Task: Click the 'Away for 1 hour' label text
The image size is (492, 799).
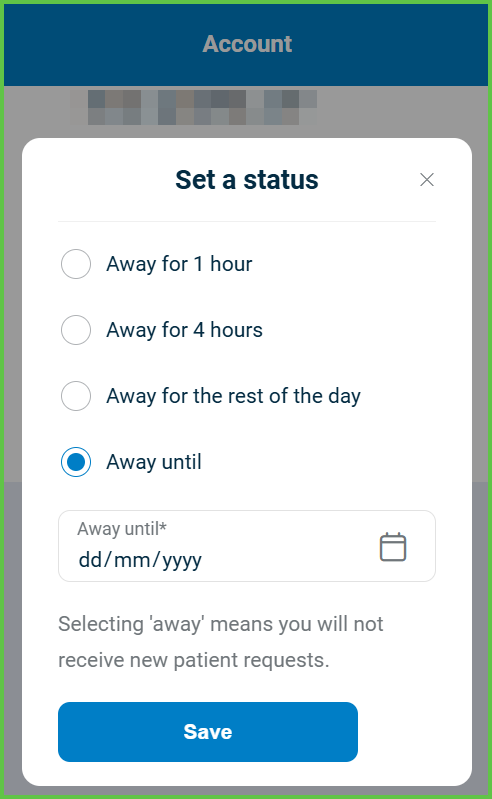Action: [179, 264]
